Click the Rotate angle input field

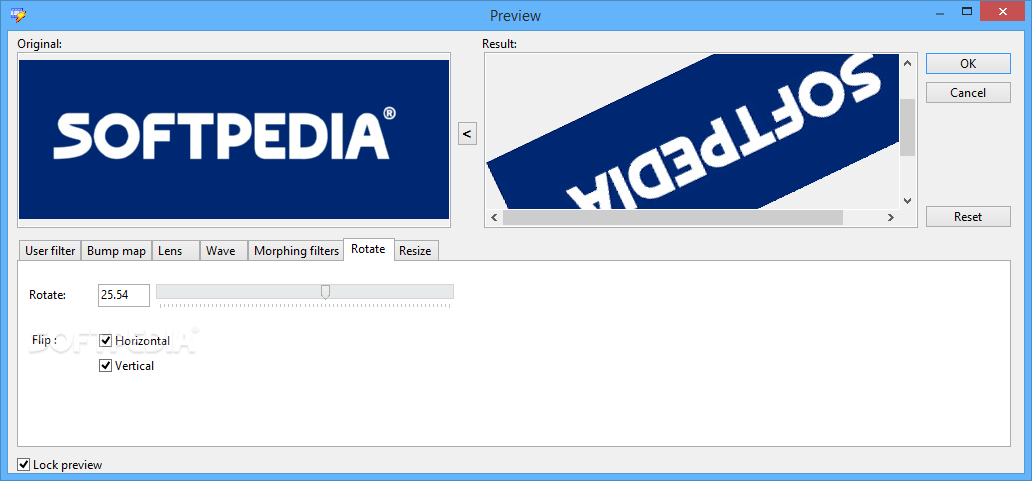124,295
